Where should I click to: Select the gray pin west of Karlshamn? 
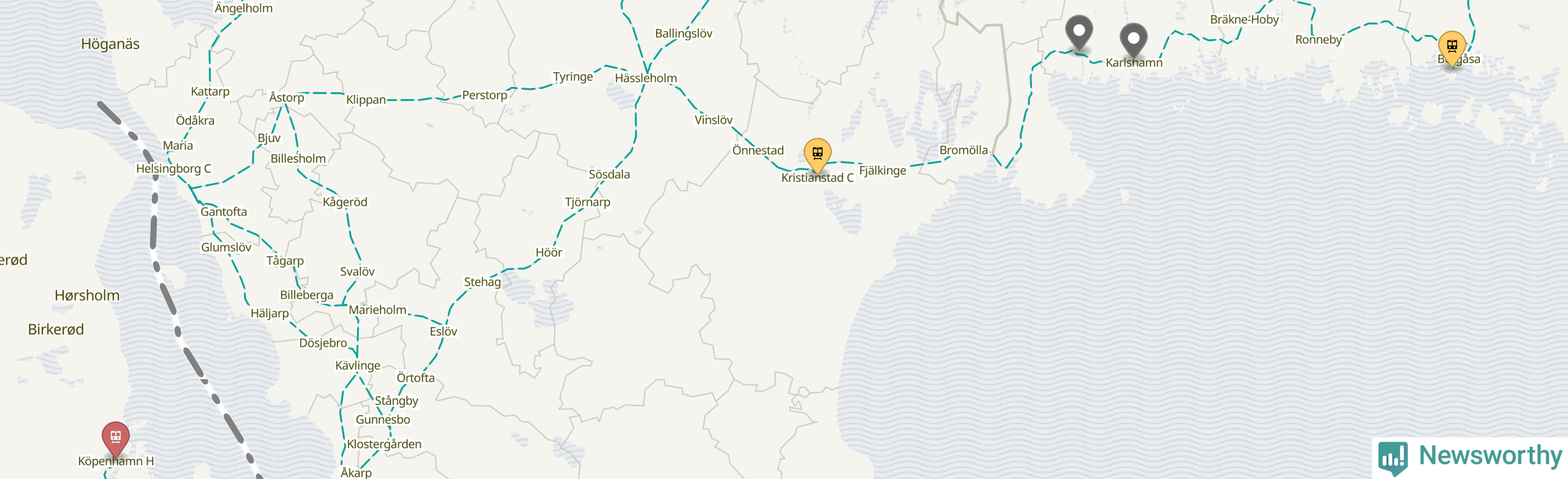tap(1079, 32)
